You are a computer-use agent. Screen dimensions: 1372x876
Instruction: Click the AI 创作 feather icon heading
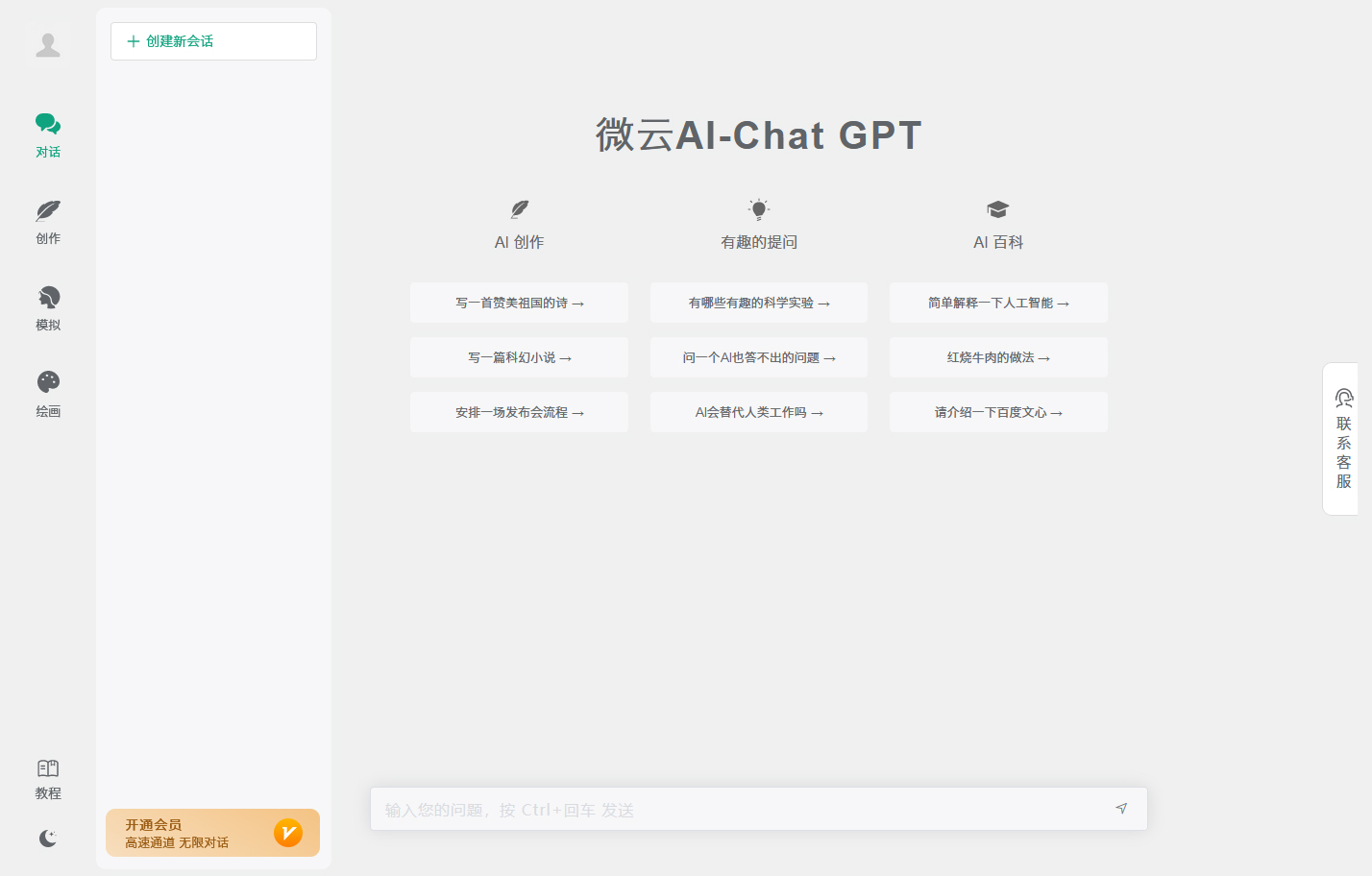tap(520, 208)
